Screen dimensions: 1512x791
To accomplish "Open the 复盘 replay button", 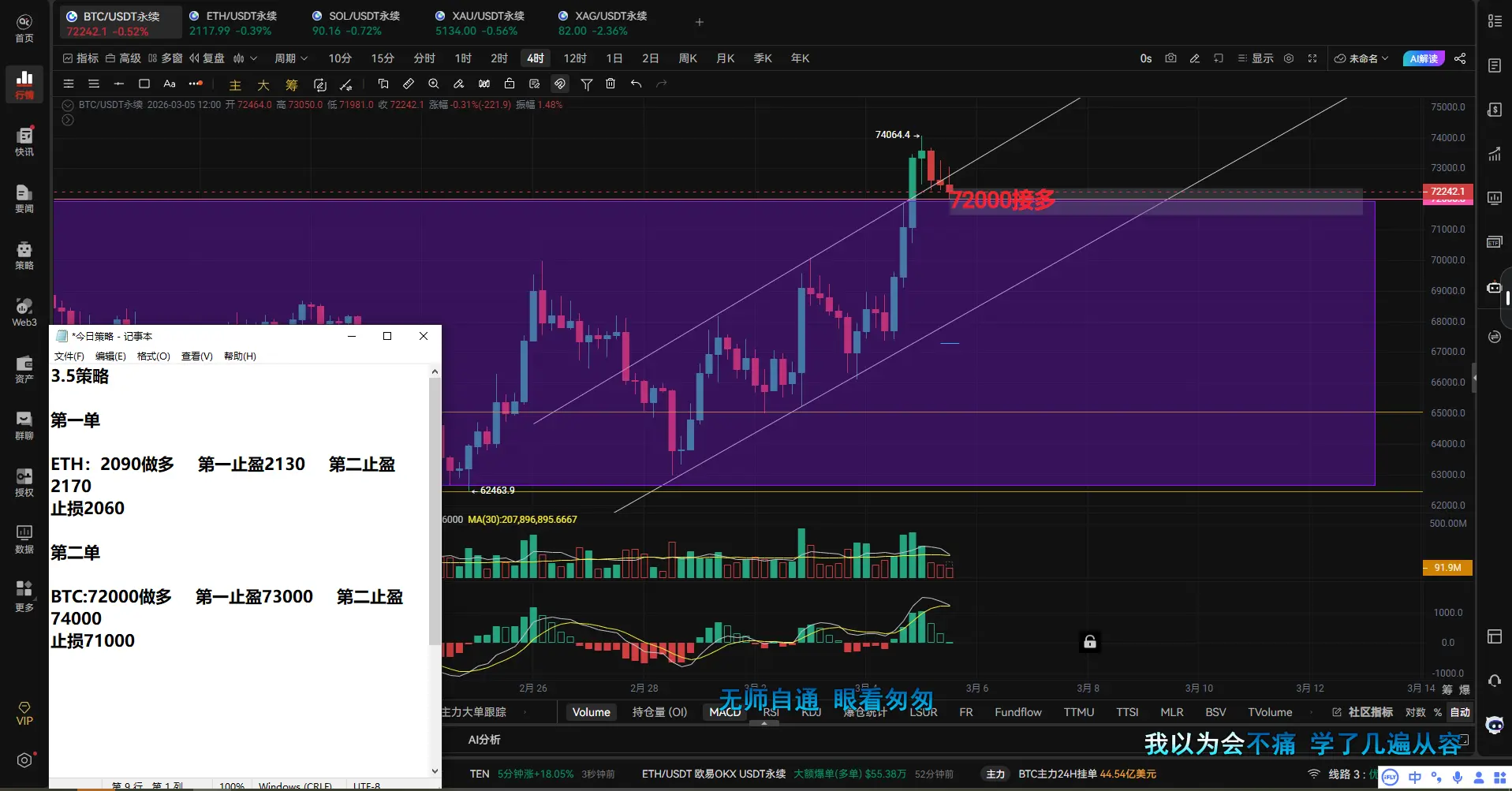I will coord(207,58).
